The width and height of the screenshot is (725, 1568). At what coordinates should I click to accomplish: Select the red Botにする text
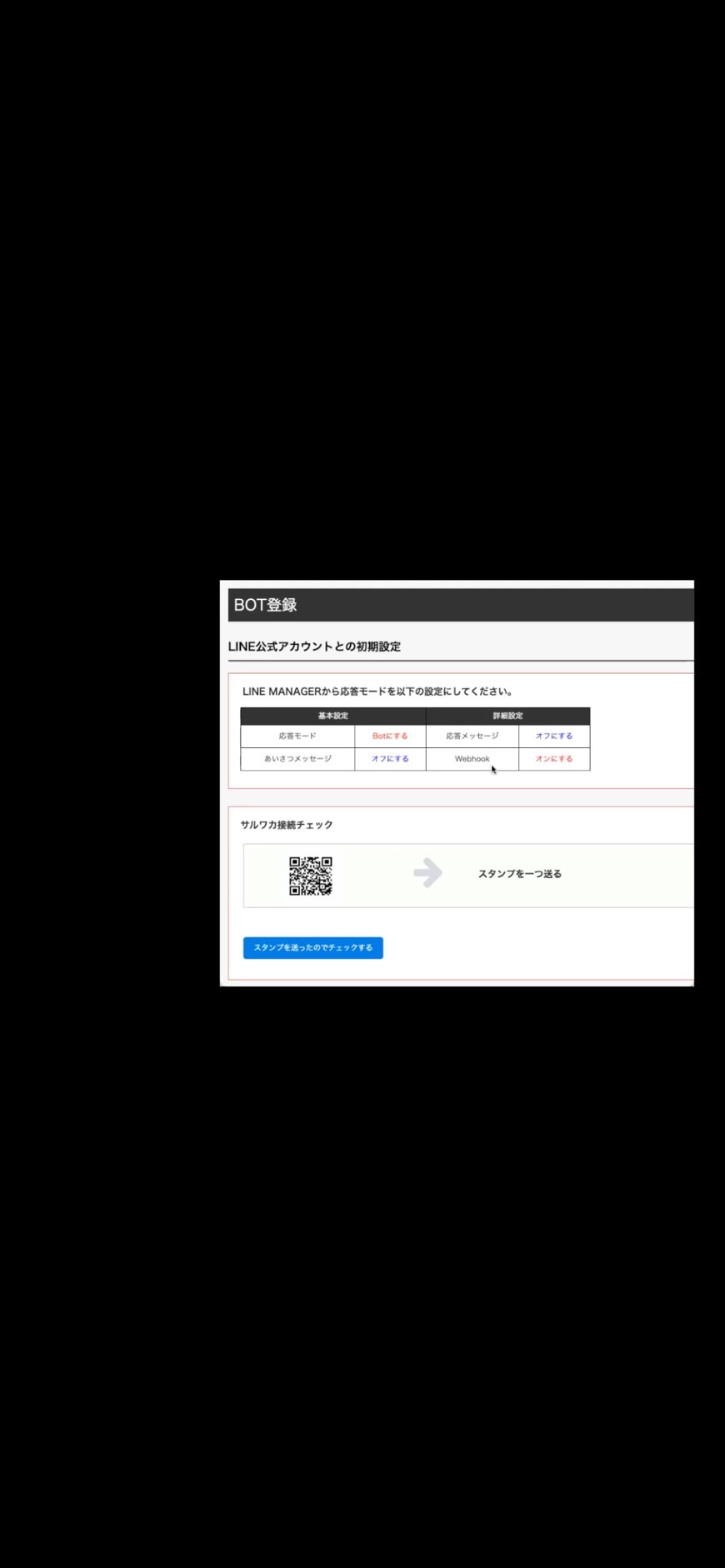coord(390,737)
